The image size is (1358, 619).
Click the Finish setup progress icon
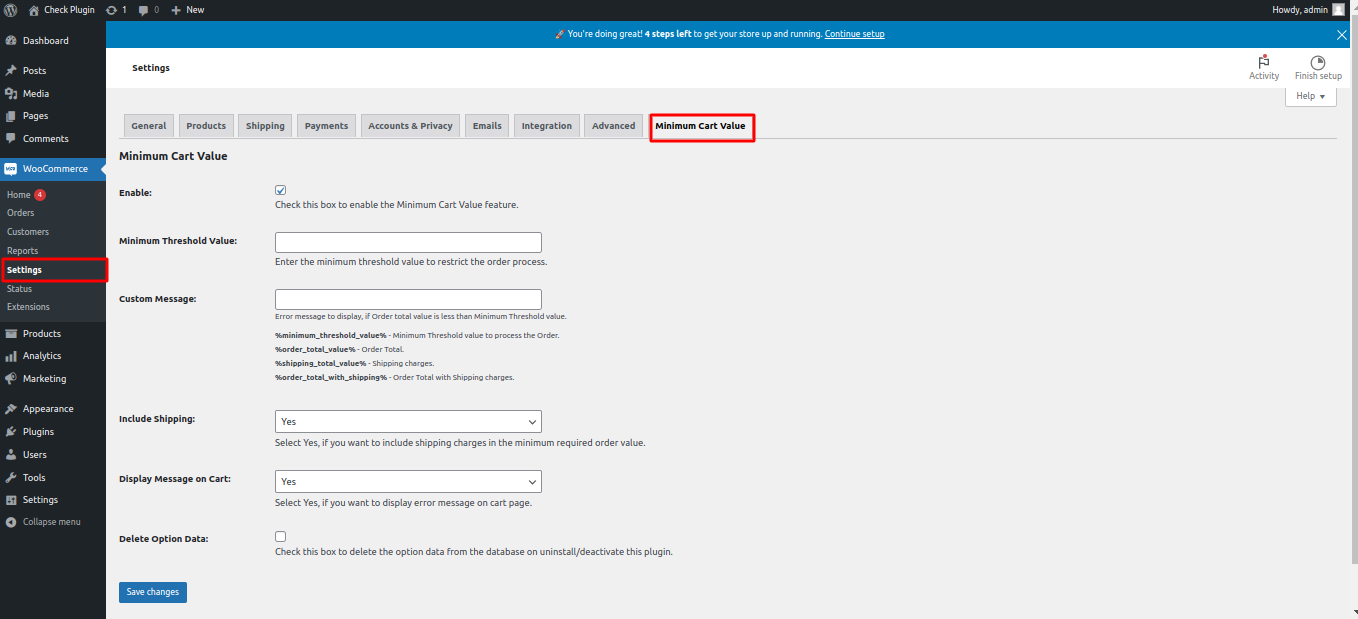coord(1317,62)
